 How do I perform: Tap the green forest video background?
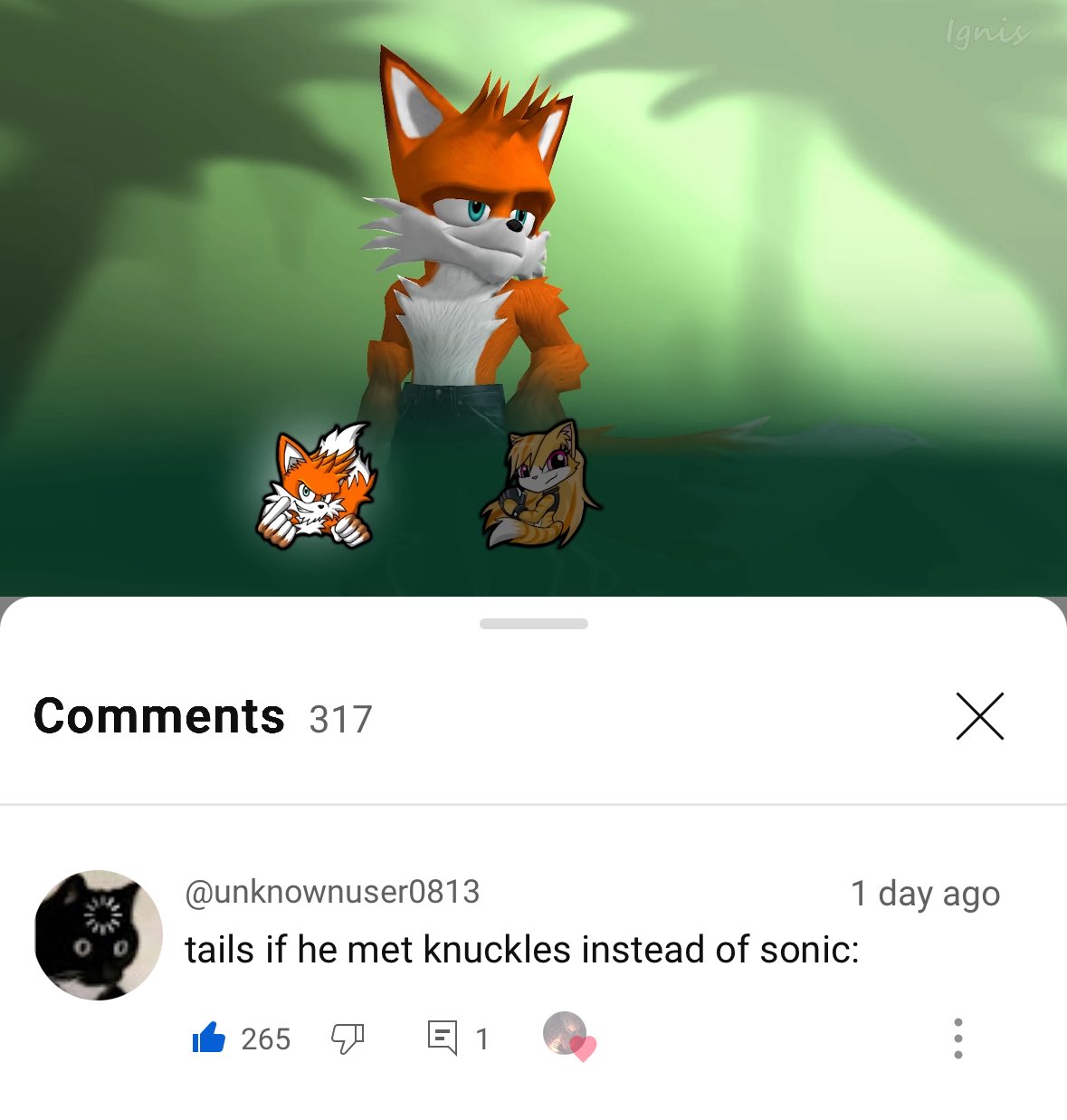pos(815,272)
